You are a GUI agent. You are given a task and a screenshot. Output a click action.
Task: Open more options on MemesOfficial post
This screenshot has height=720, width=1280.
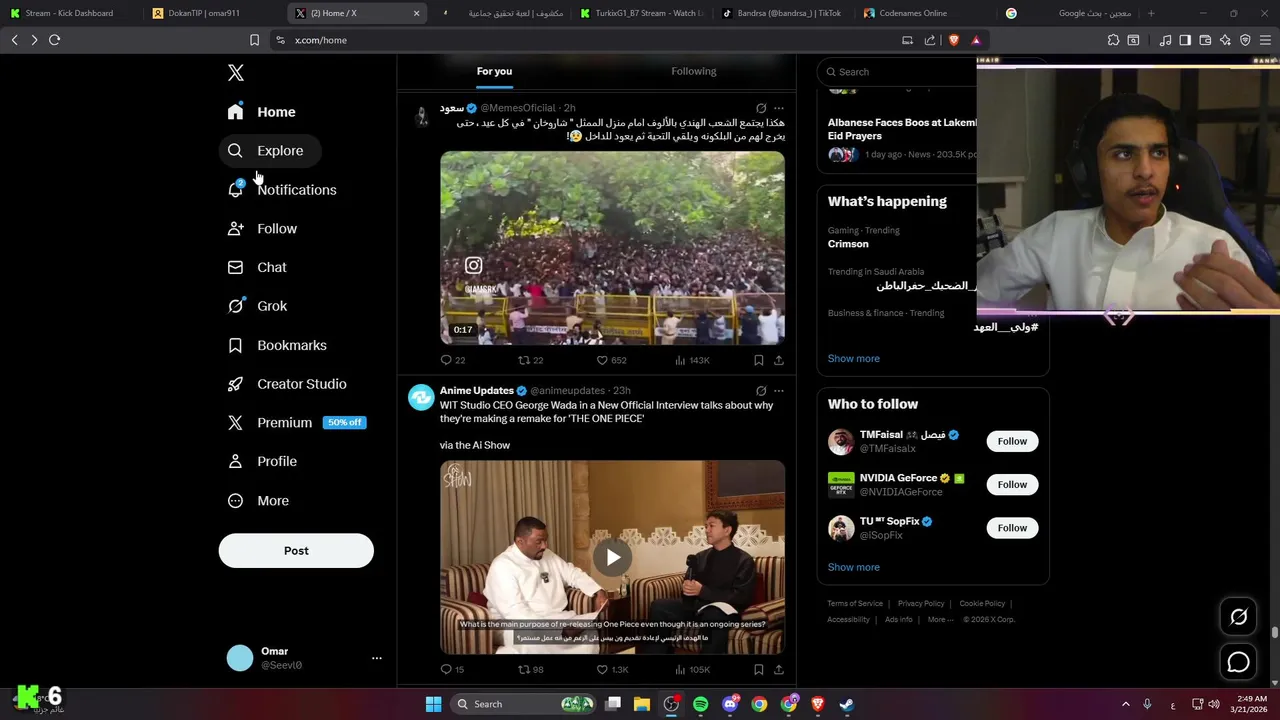tap(779, 108)
